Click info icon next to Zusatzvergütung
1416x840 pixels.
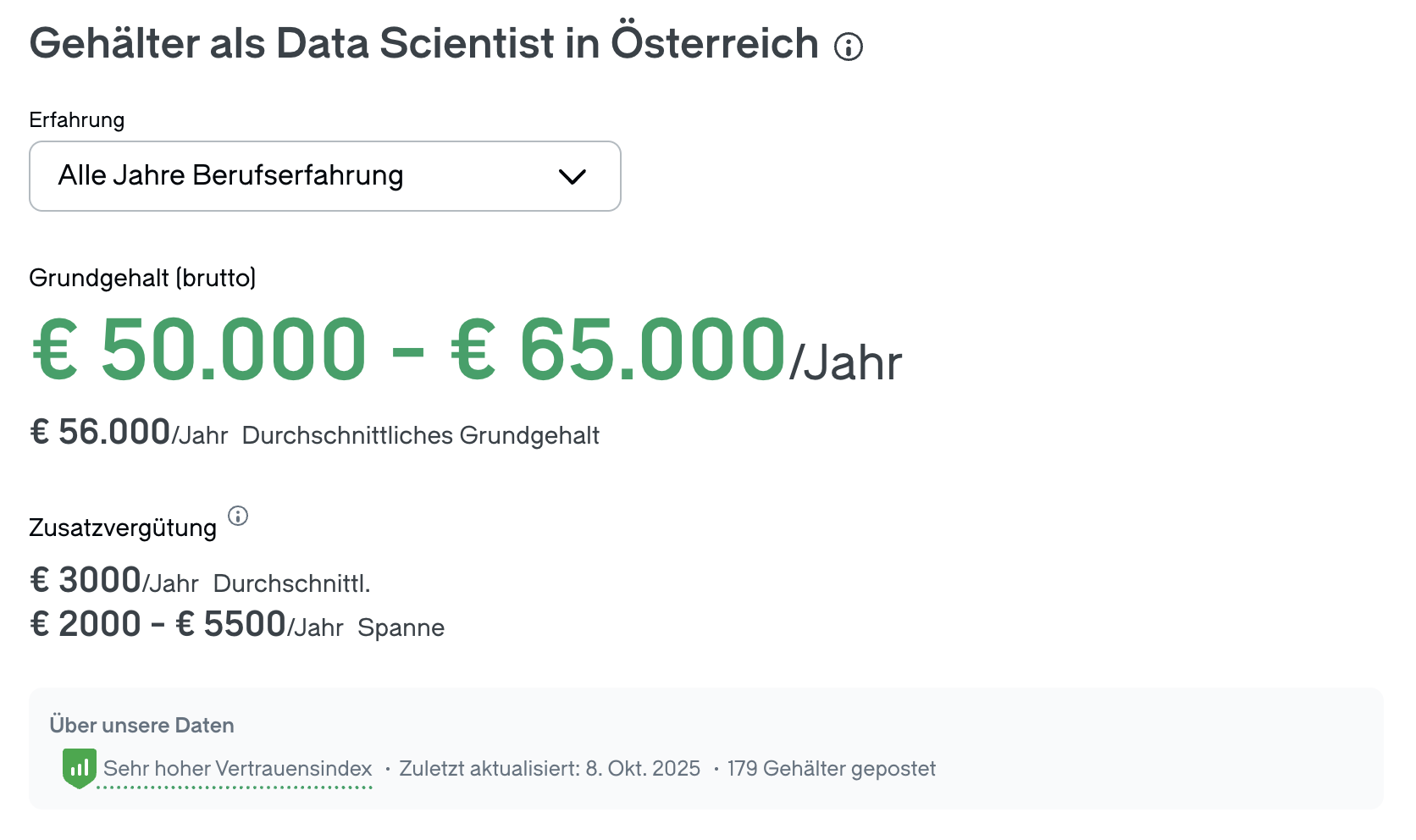(x=238, y=516)
